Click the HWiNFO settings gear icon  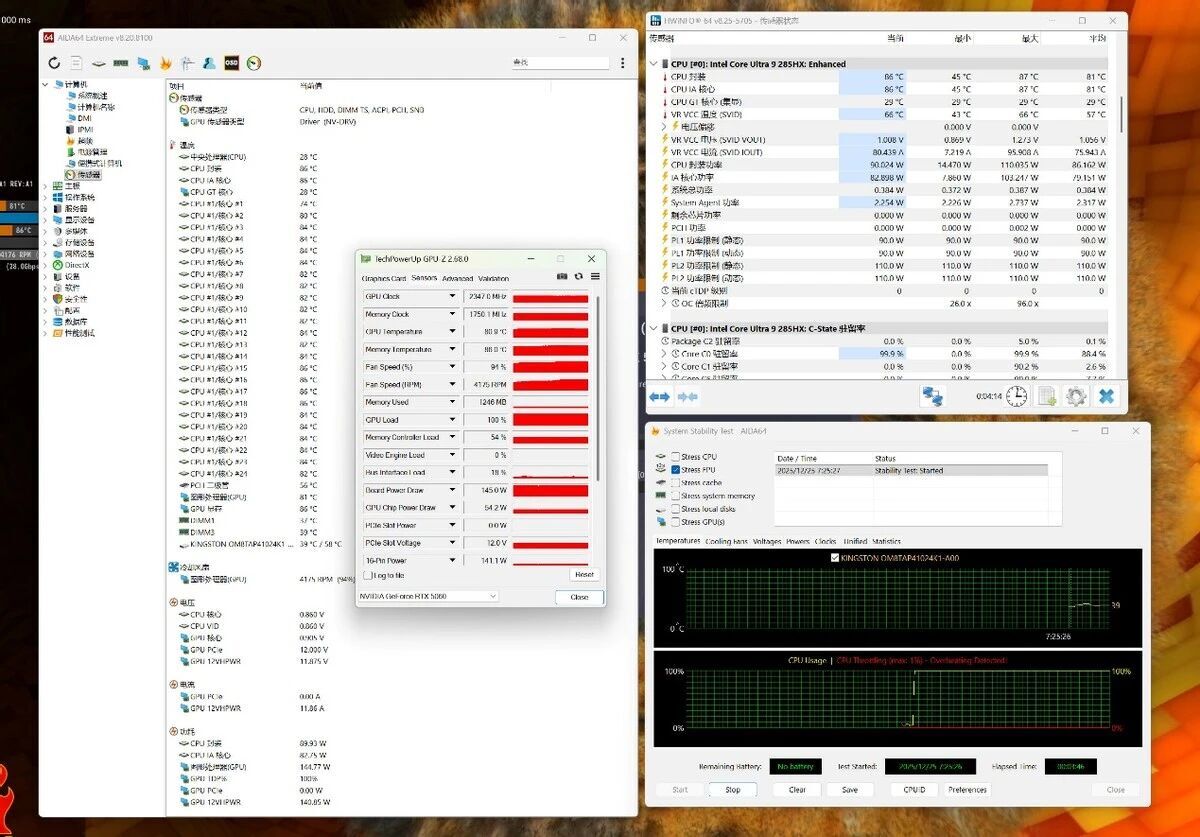click(1076, 396)
